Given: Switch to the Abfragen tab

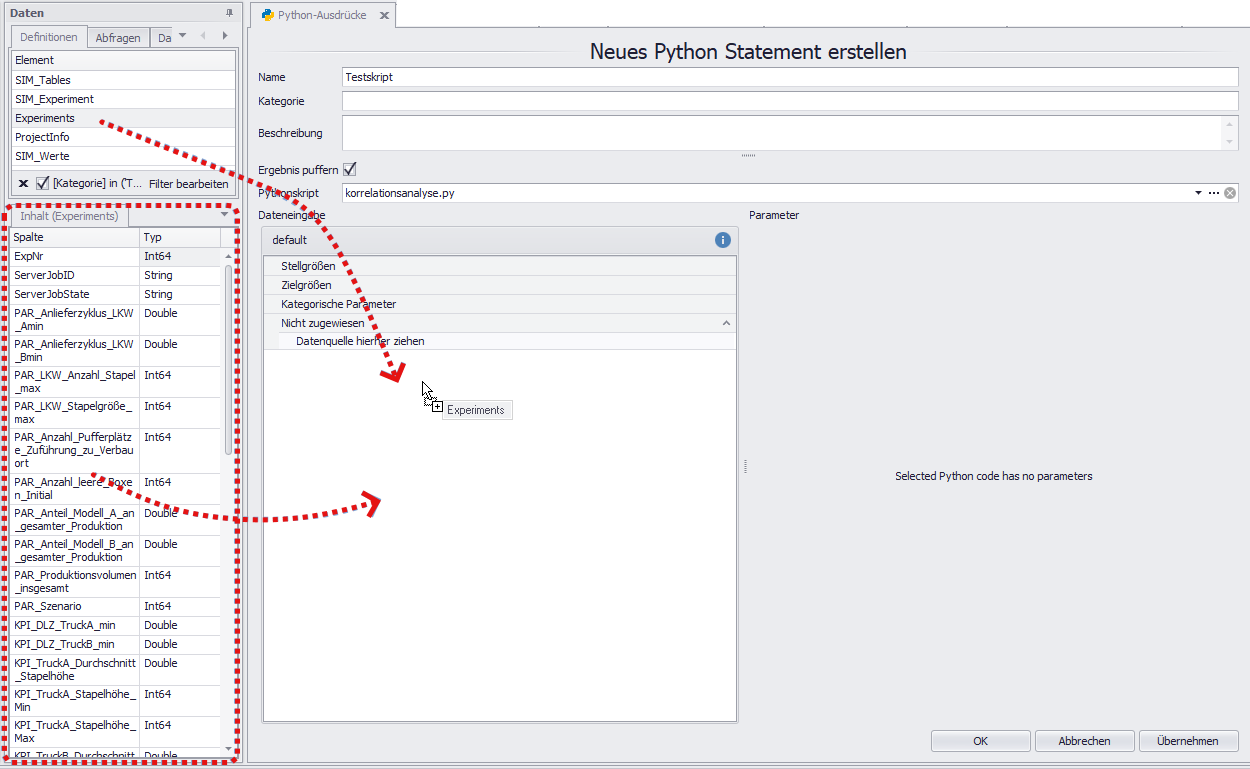Looking at the screenshot, I should [117, 36].
